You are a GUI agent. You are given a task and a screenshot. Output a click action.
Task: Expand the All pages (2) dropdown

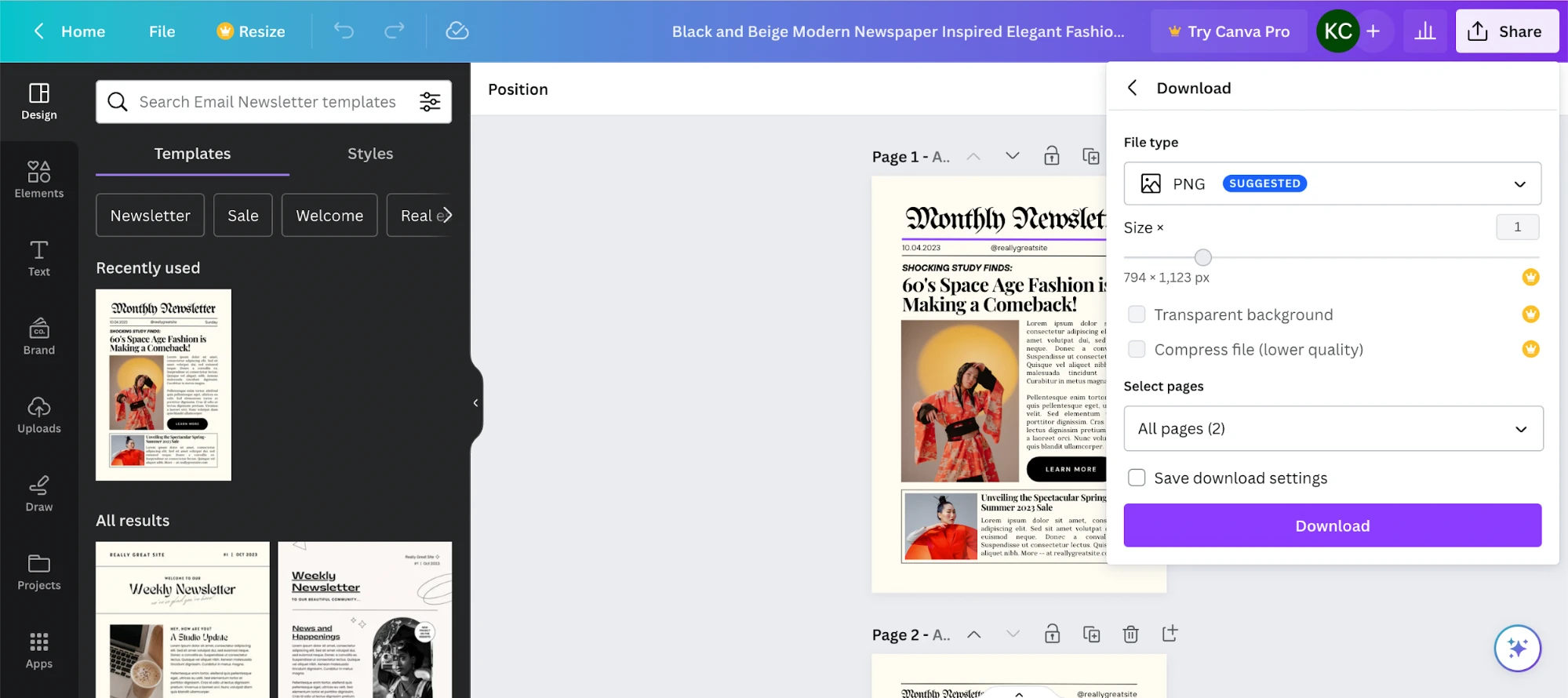(1333, 428)
